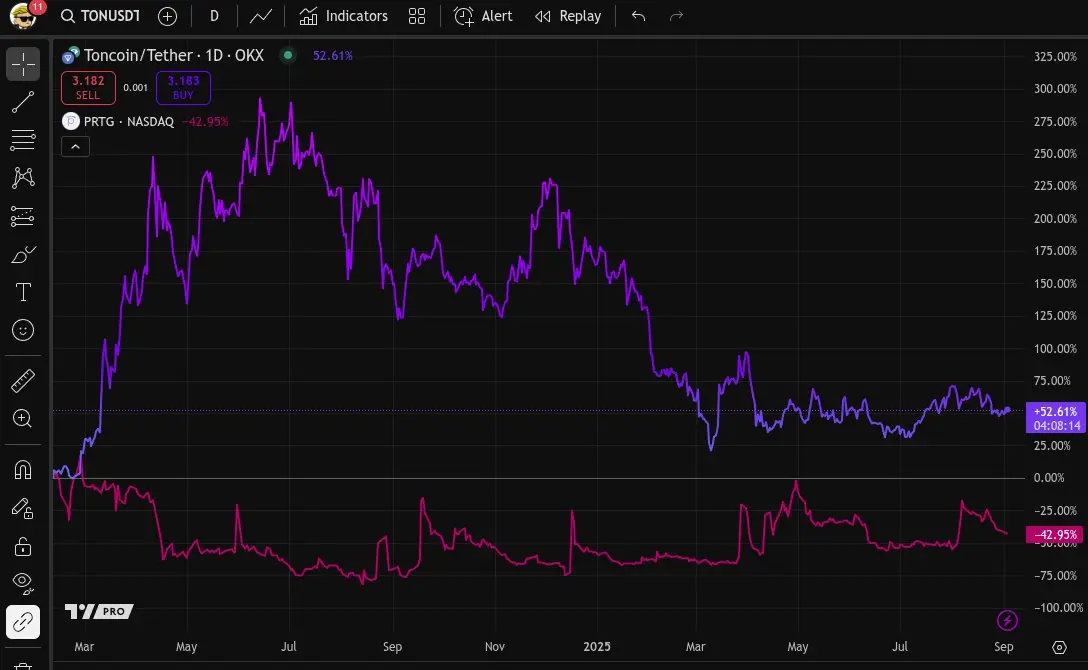Create an Alert
The width and height of the screenshot is (1088, 670).
pyautogui.click(x=483, y=16)
